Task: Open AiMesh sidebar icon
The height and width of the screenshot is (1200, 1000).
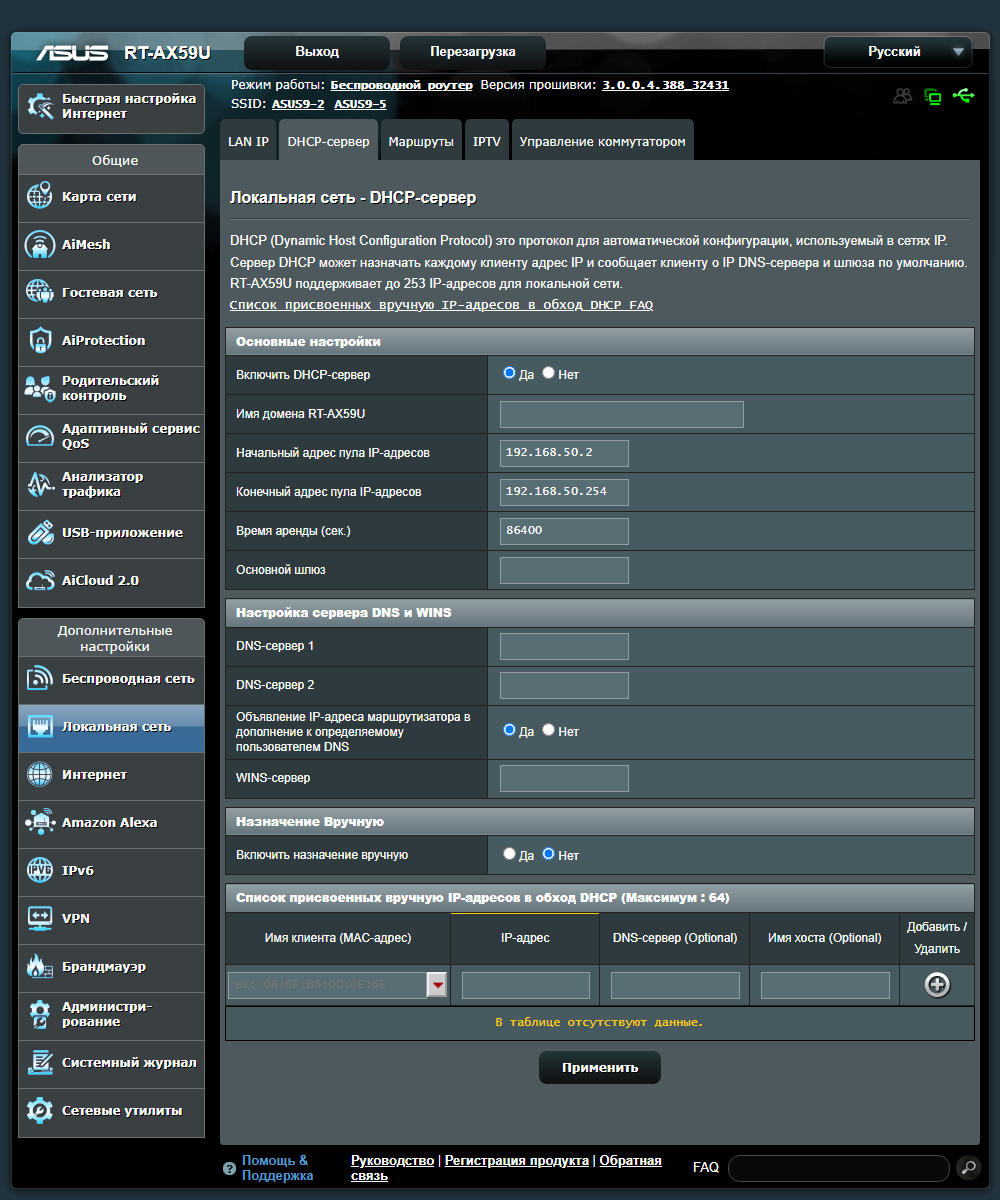Action: tap(40, 244)
